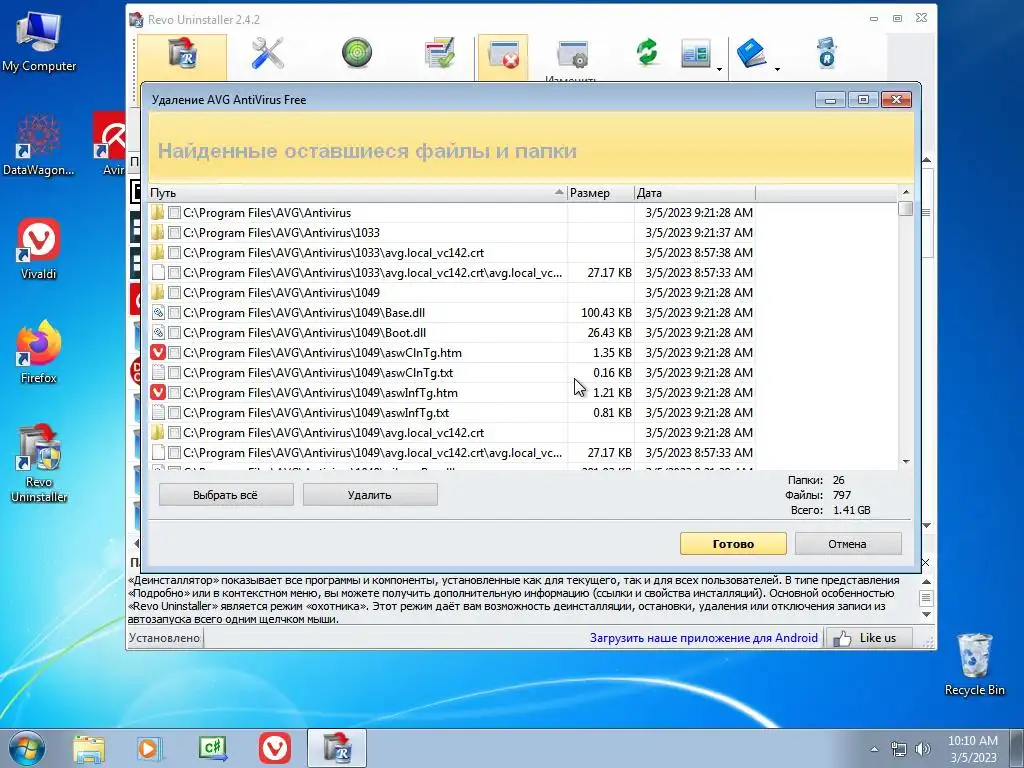Click the folder icon of Antivirus\1033 row

point(157,232)
